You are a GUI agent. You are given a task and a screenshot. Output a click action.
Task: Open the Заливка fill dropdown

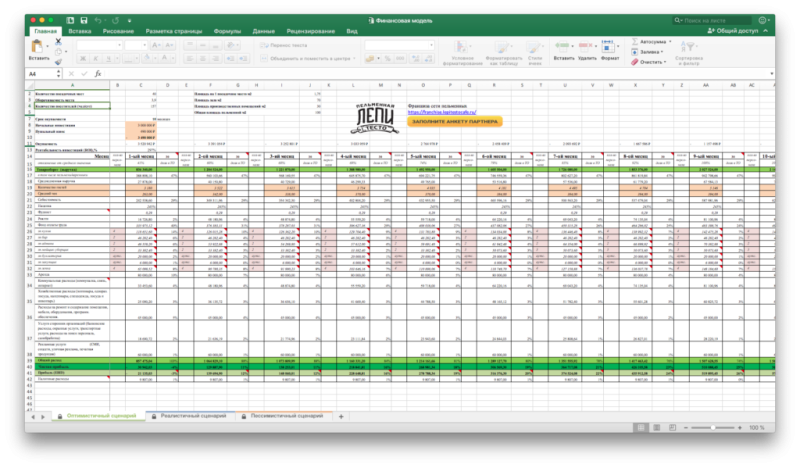[647, 52]
